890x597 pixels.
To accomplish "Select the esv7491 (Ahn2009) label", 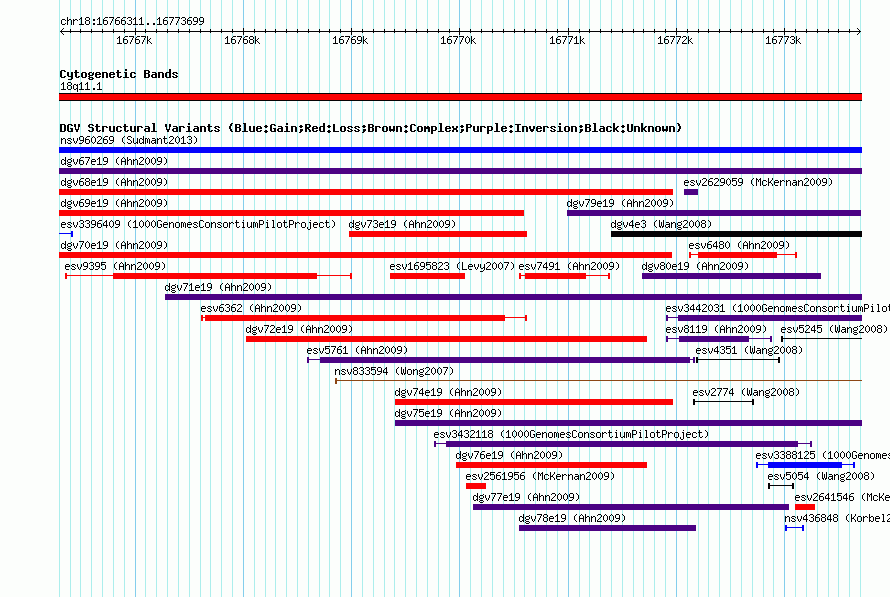I will [569, 266].
